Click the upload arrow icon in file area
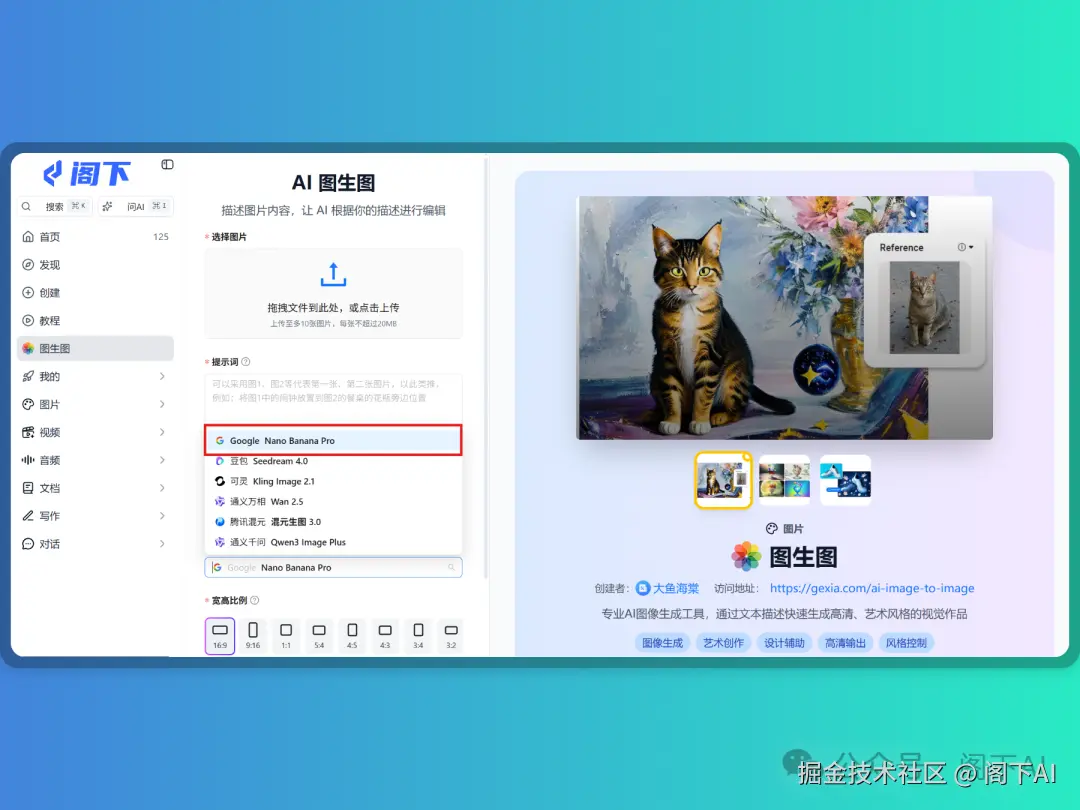Screen dimensions: 1080x810 pos(333,274)
